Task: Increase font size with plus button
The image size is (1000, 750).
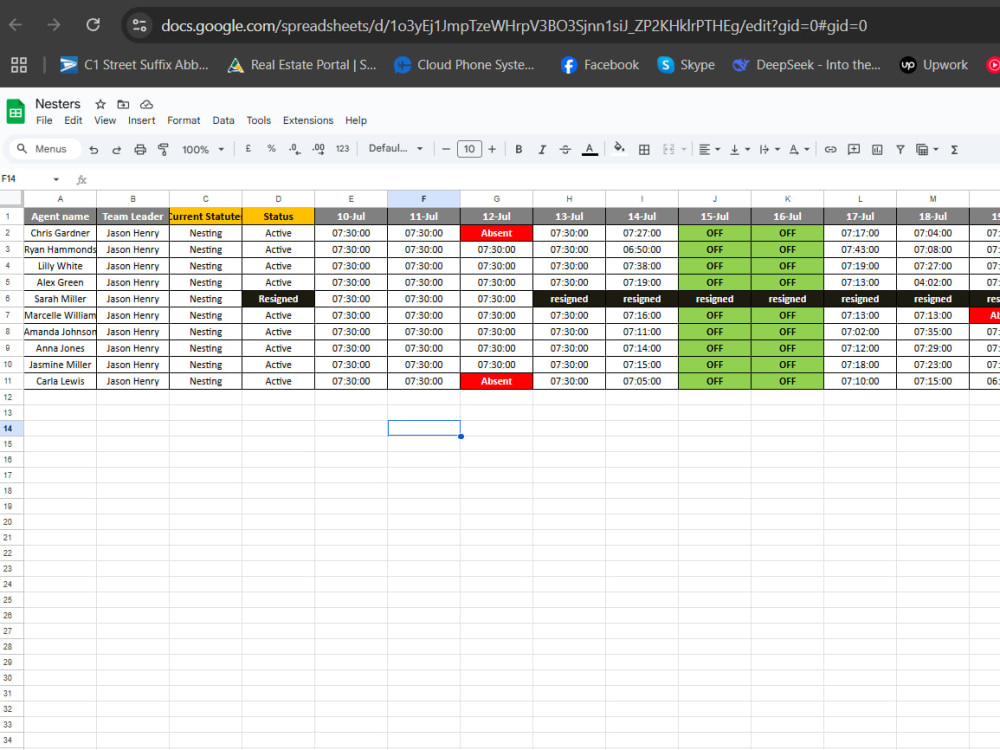Action: [x=492, y=149]
